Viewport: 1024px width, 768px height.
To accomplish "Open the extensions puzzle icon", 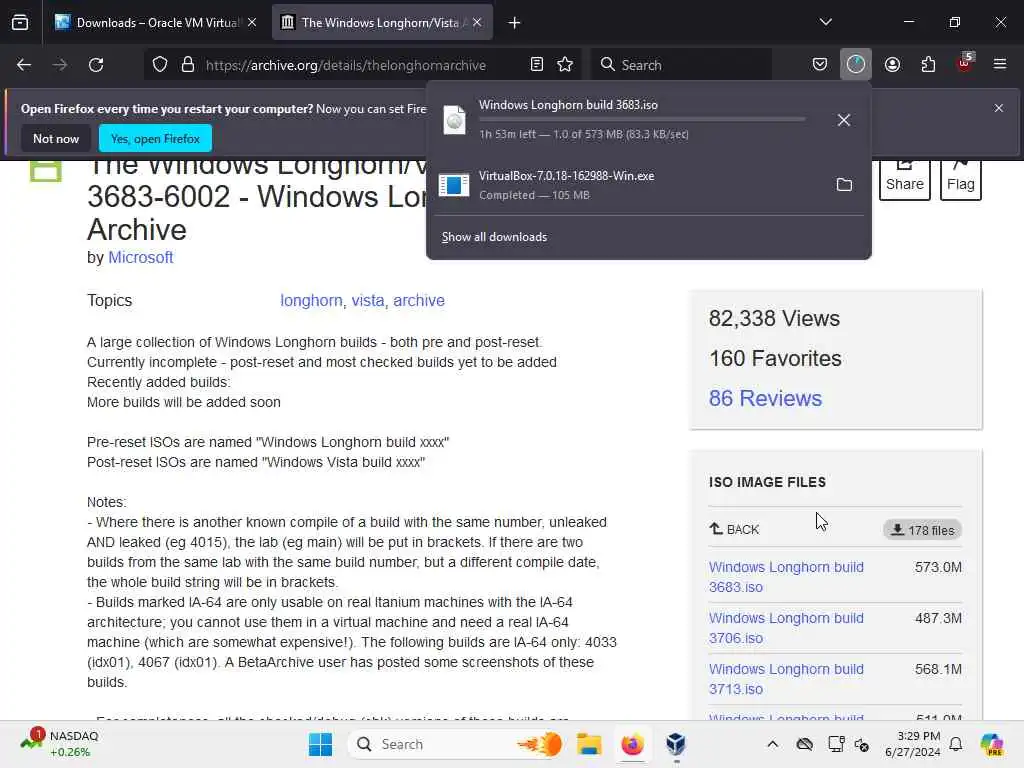I will coord(928,65).
